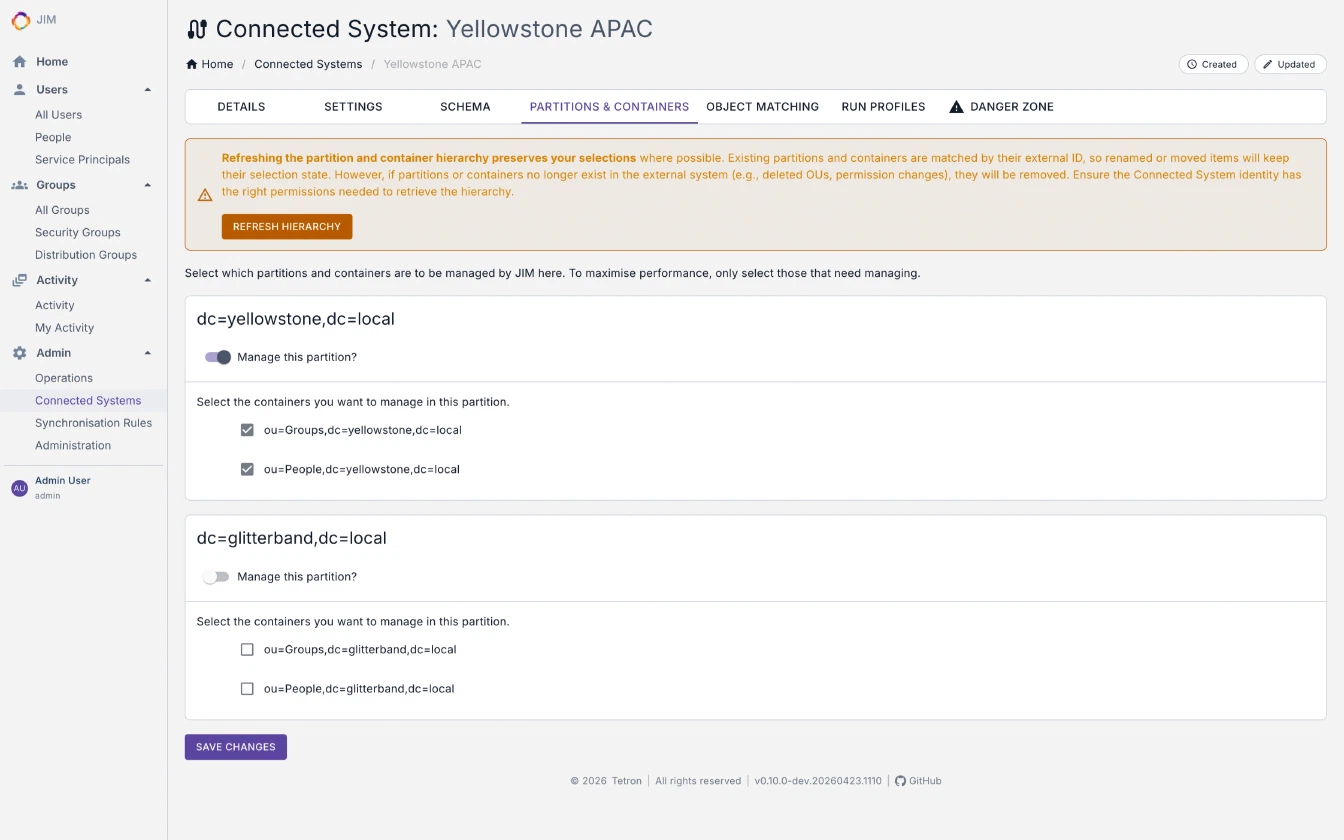This screenshot has width=1344, height=840.
Task: Click the JIM logo in the sidebar
Action: coord(21,20)
